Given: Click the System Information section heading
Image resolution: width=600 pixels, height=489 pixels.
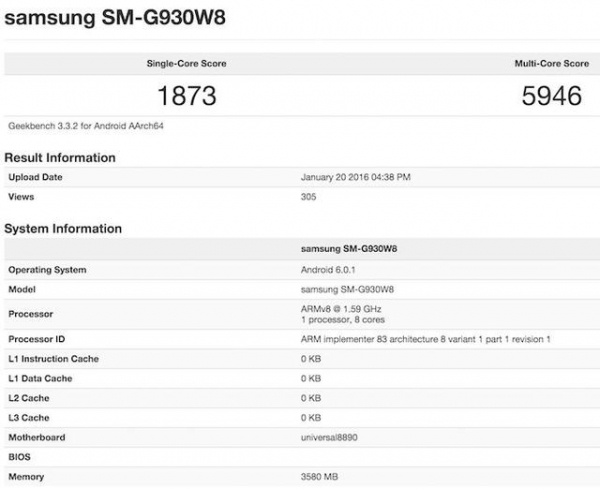Looking at the screenshot, I should [x=63, y=229].
